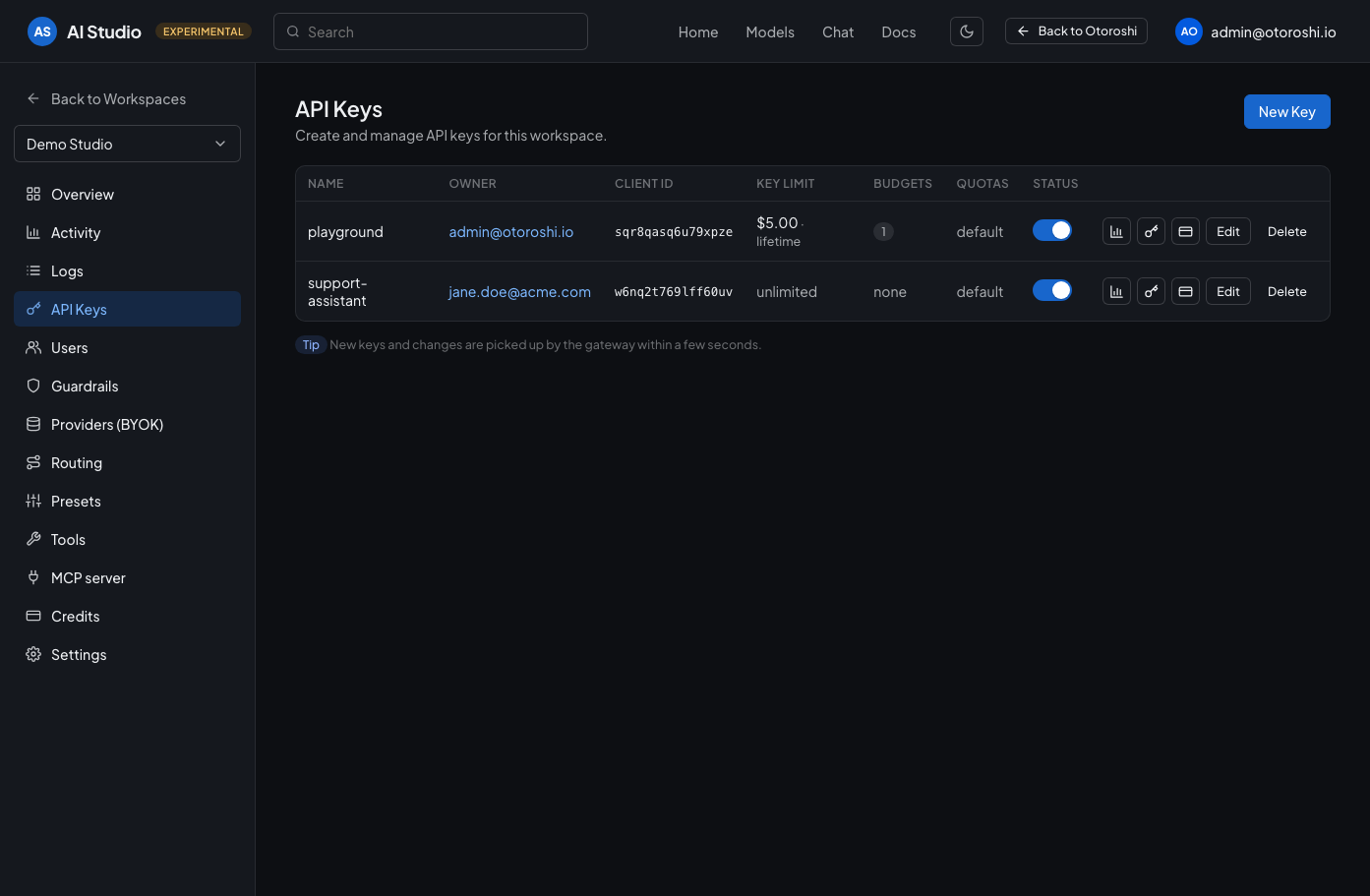1370x896 pixels.
Task: Click card icon button in playground row
Action: (1185, 231)
